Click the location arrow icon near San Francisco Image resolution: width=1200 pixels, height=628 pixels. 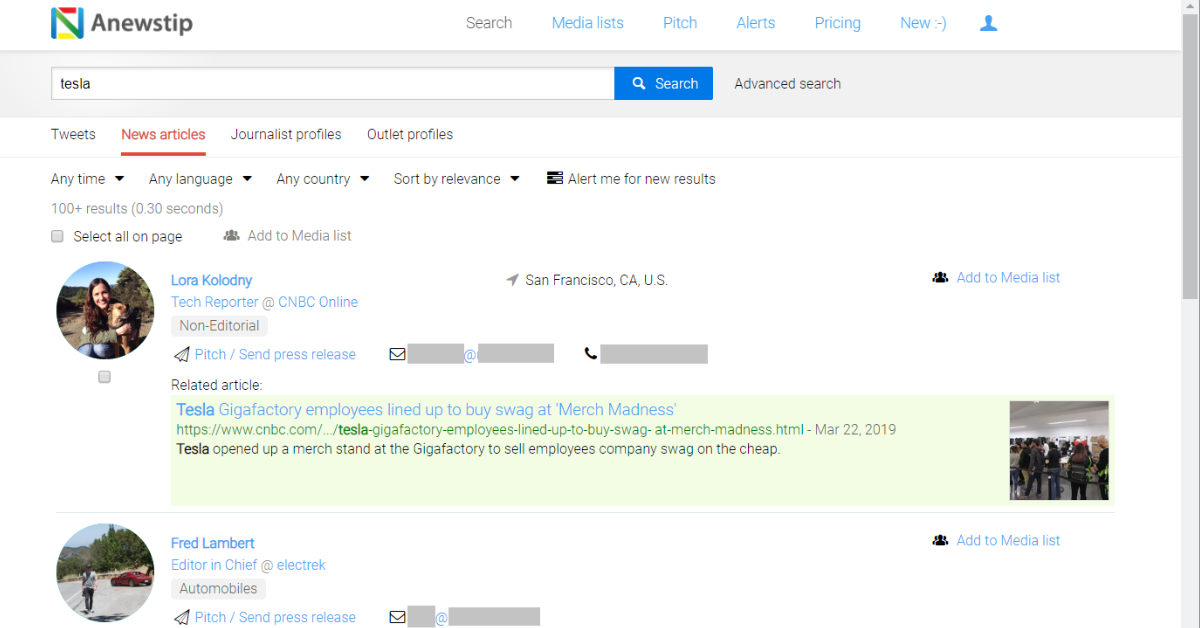point(513,280)
